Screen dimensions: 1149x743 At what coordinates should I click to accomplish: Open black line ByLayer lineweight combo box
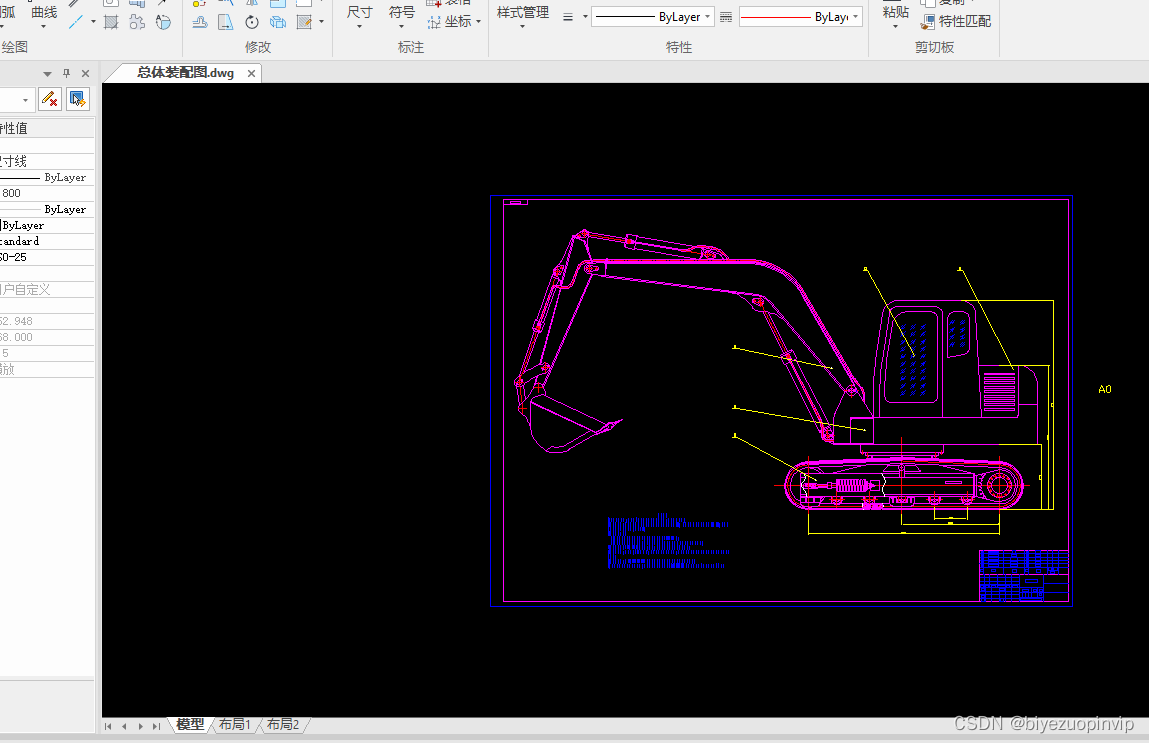coord(653,17)
